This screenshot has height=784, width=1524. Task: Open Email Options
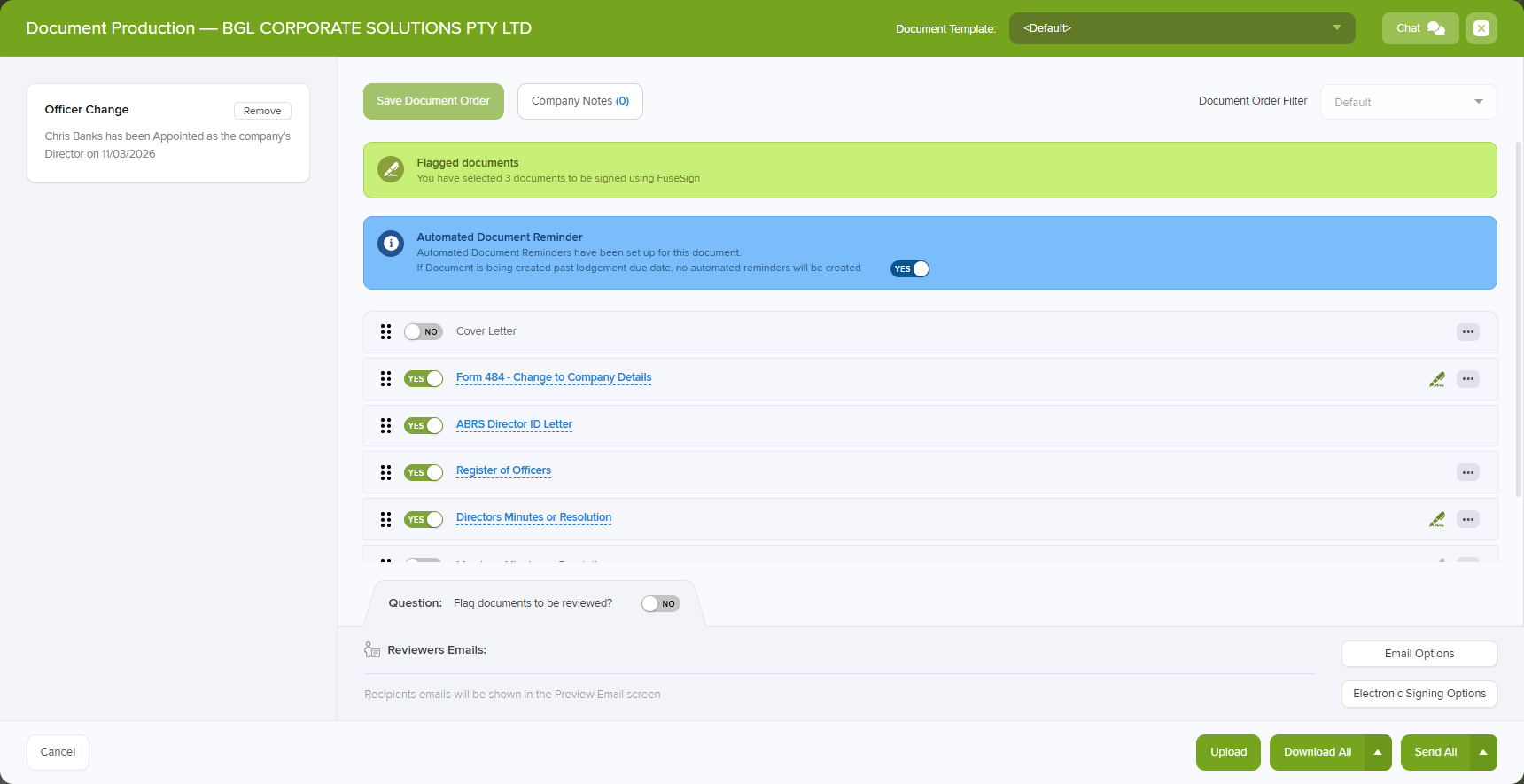point(1419,654)
